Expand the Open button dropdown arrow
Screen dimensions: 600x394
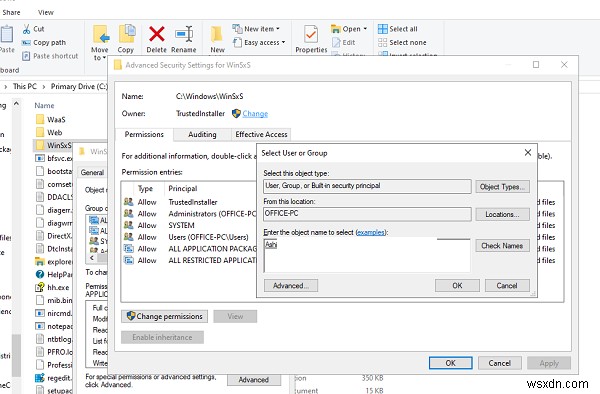coord(365,29)
